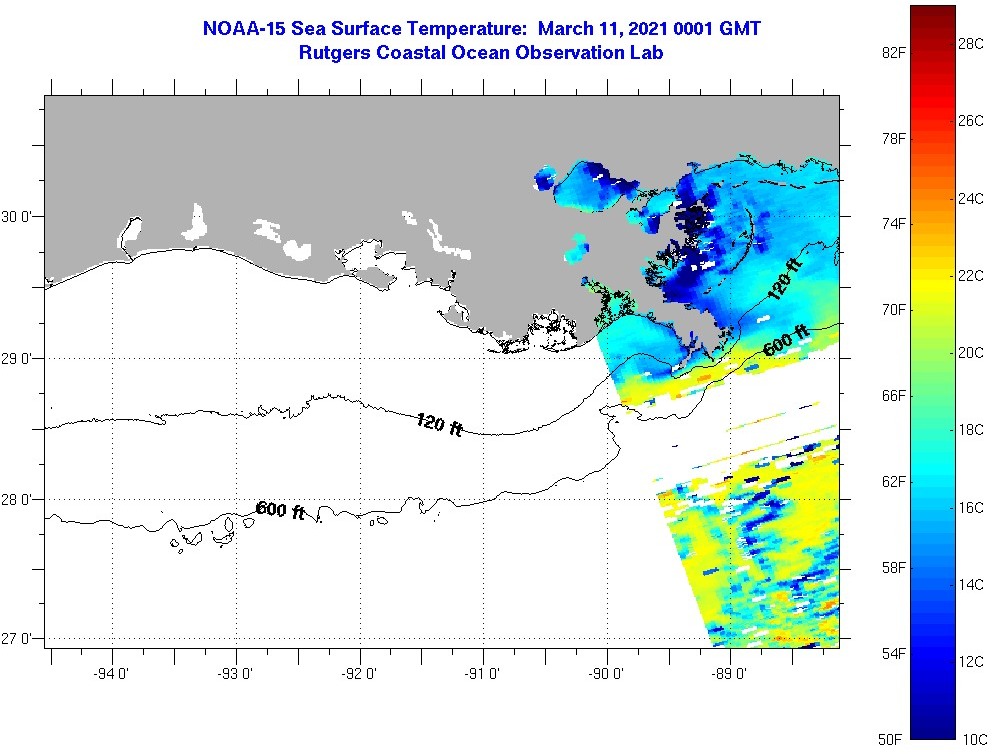Image resolution: width=992 pixels, height=754 pixels.
Task: Click the Rutgers Coastal Ocean Observation Lab subtitle
Action: 481,52
